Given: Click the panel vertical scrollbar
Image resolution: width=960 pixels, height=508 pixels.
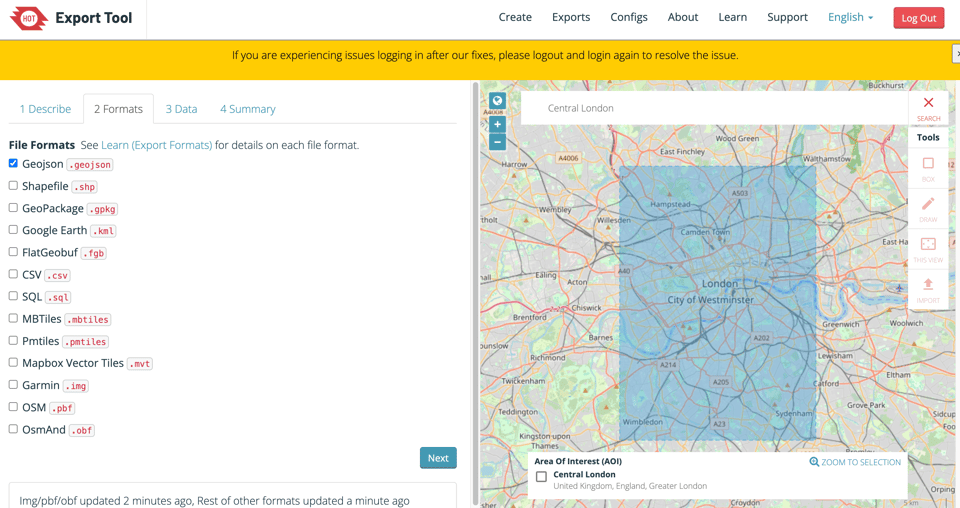Looking at the screenshot, I should [475, 294].
